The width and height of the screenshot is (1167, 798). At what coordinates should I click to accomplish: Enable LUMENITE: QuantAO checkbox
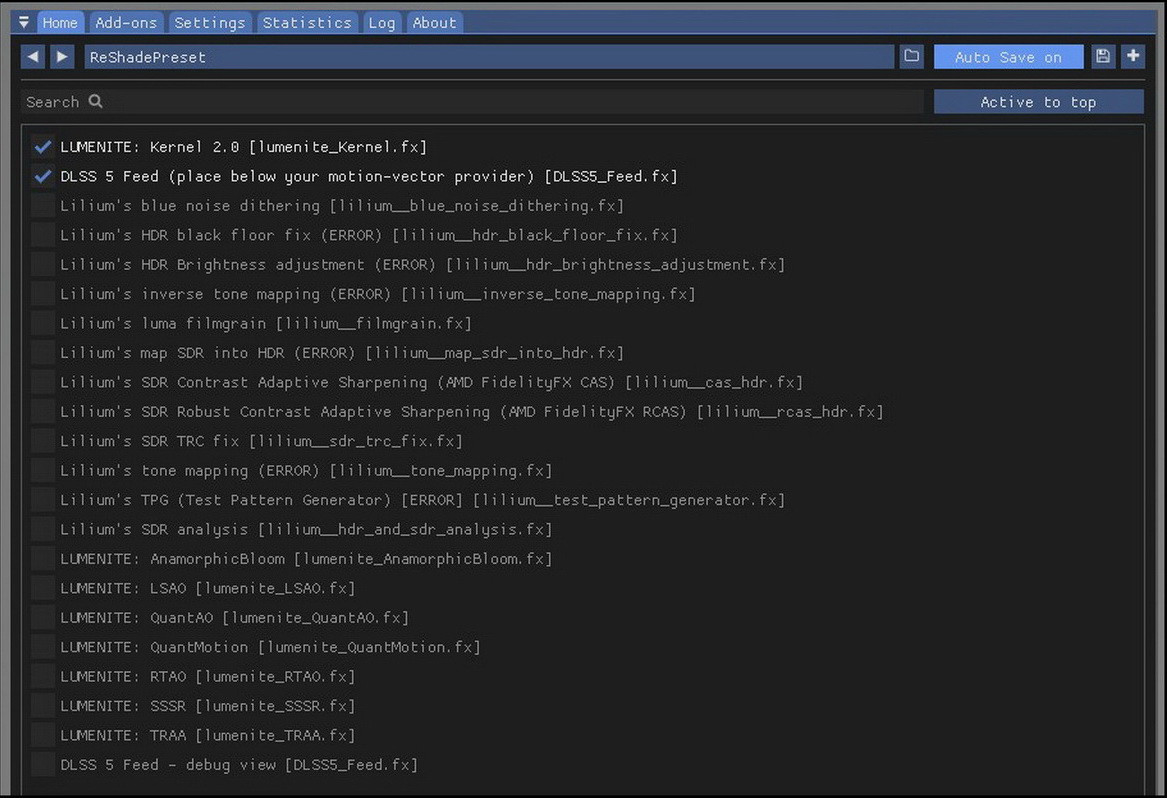tap(43, 617)
